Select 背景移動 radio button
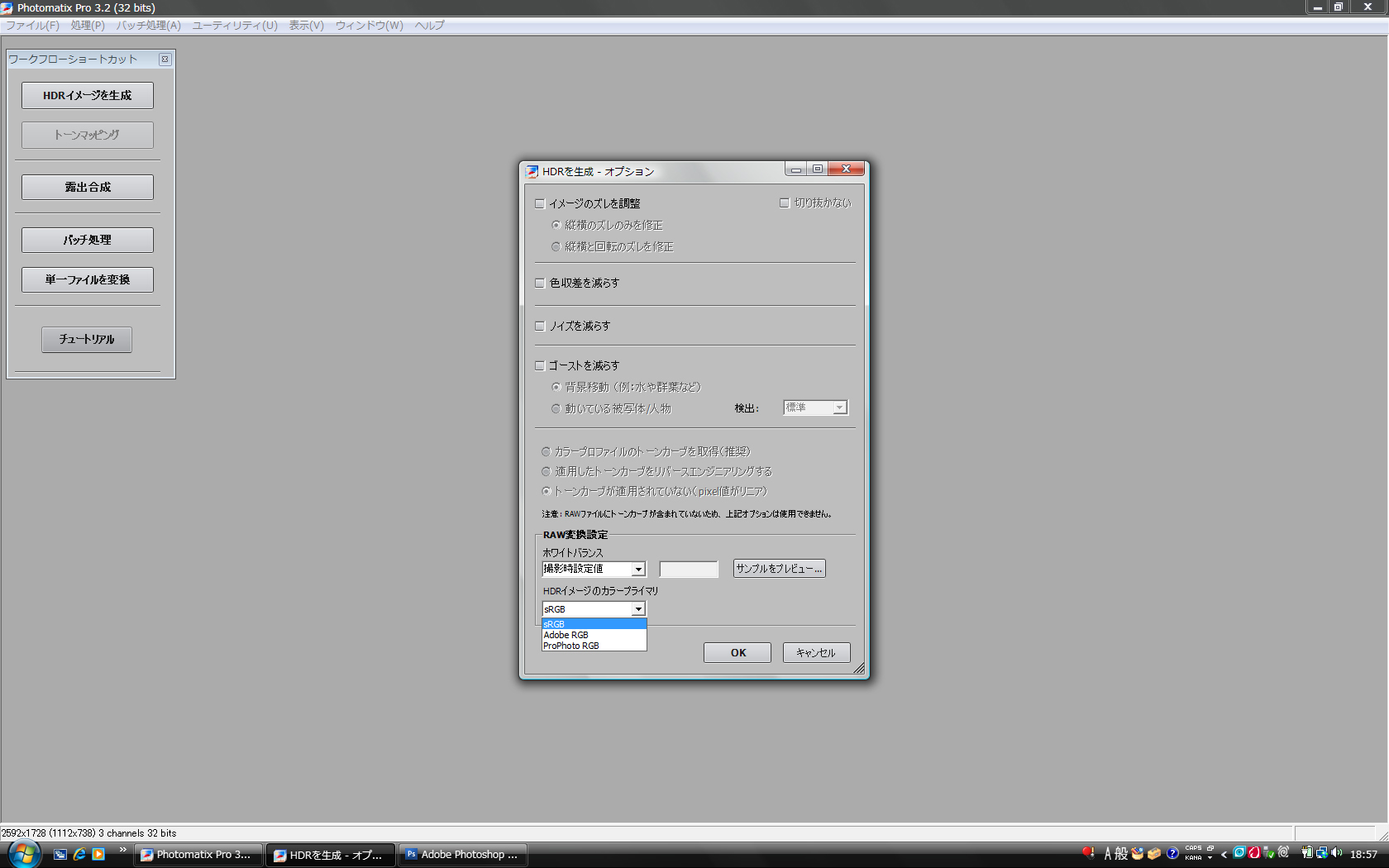The image size is (1389, 868). [x=556, y=387]
